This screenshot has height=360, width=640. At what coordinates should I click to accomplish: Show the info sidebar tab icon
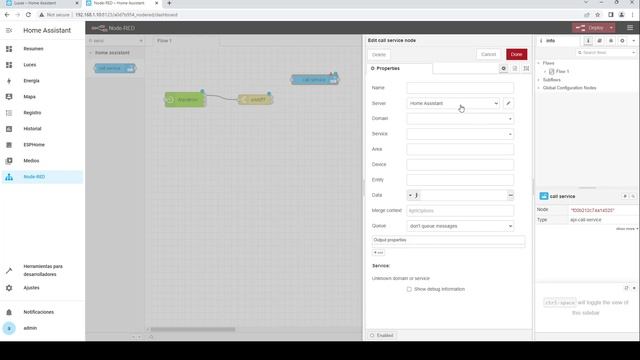click(x=588, y=41)
